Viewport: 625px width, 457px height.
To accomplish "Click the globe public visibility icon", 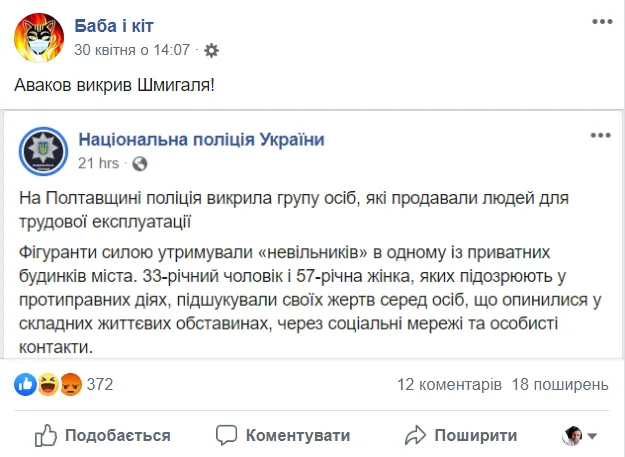I will coord(139,162).
